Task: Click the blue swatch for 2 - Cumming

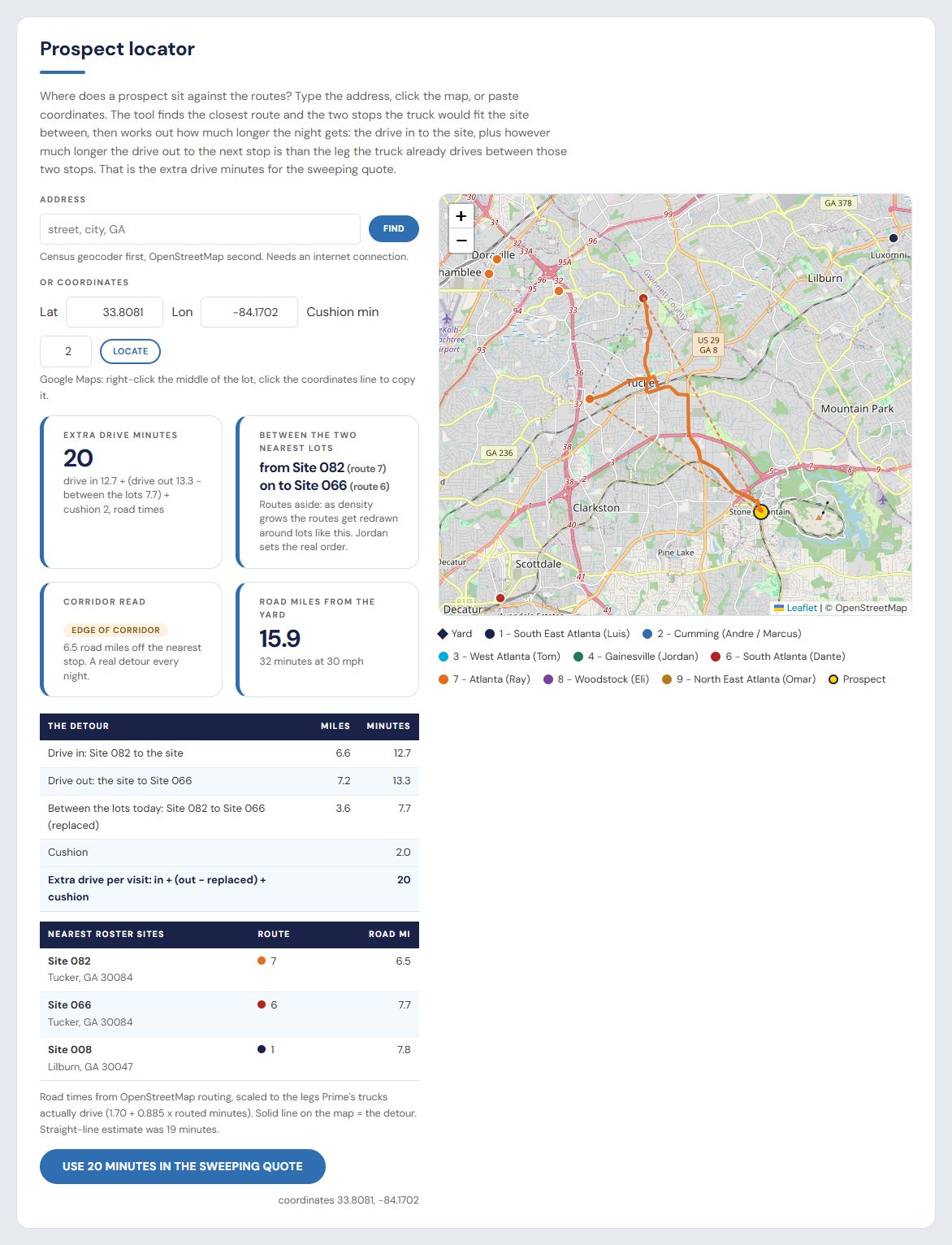Action: click(x=647, y=634)
